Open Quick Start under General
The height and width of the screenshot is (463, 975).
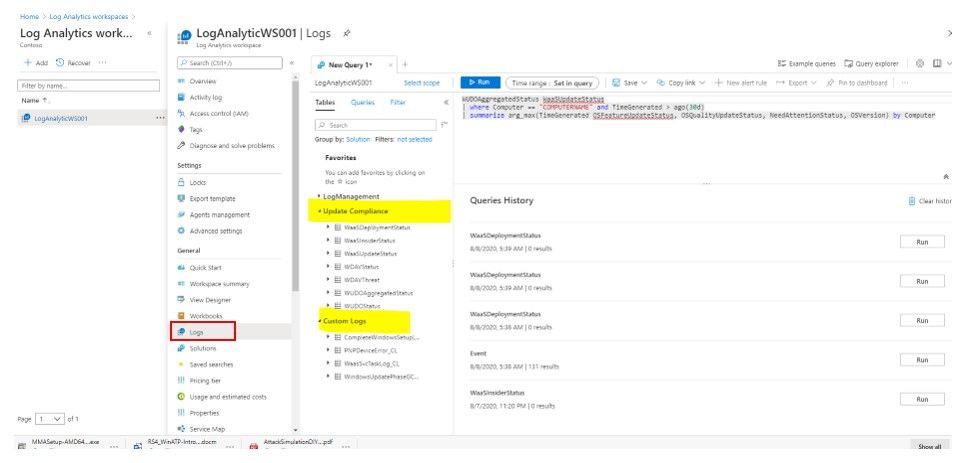click(205, 268)
